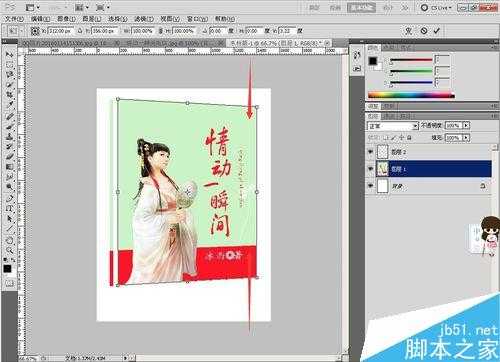
Task: Open the 编辑(E) menu
Action: pos(40,19)
